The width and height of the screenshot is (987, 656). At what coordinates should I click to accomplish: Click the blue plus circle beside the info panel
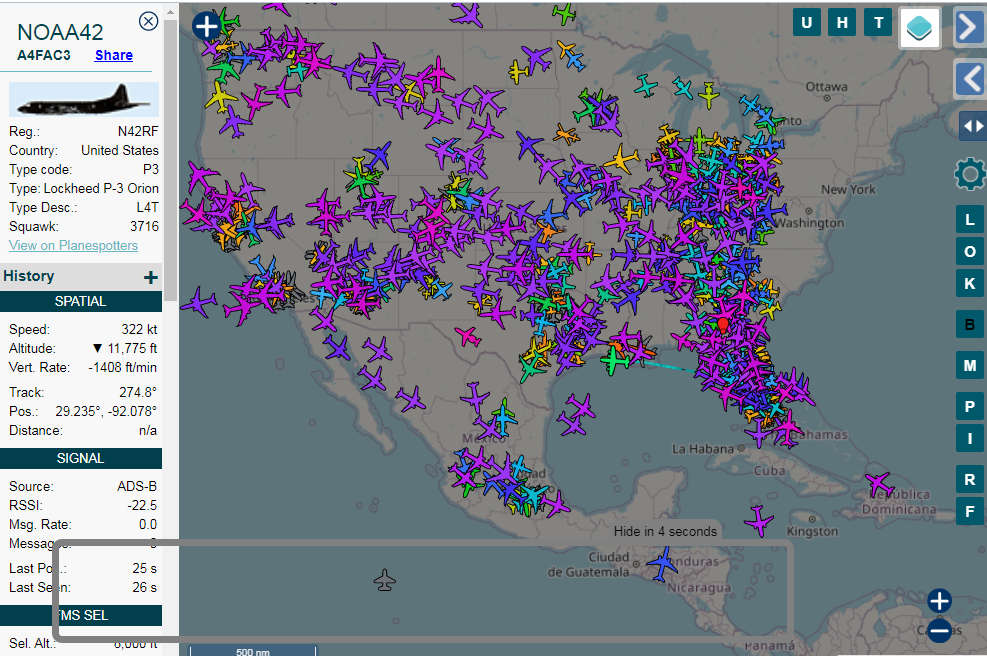206,26
